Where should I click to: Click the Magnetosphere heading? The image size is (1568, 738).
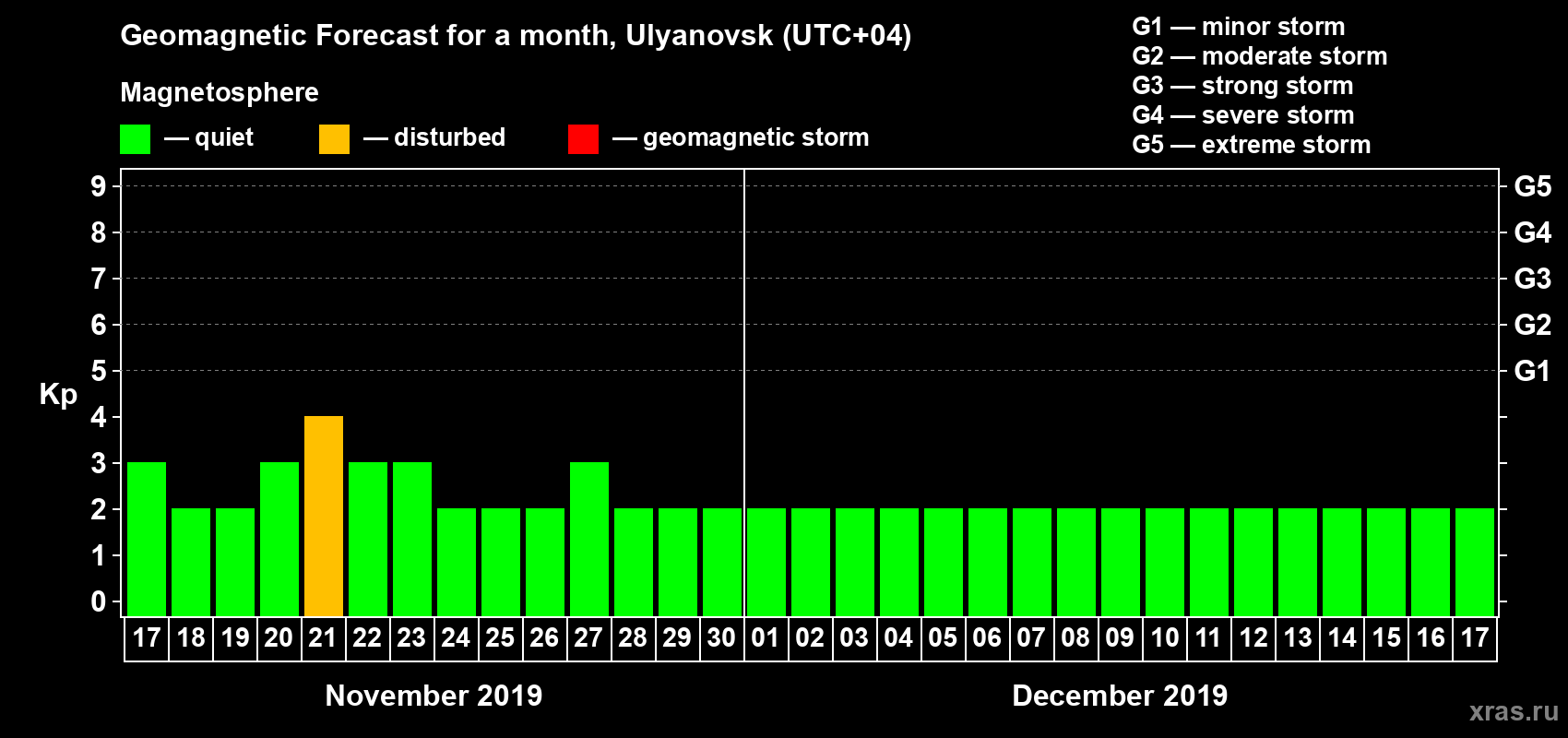pos(220,92)
